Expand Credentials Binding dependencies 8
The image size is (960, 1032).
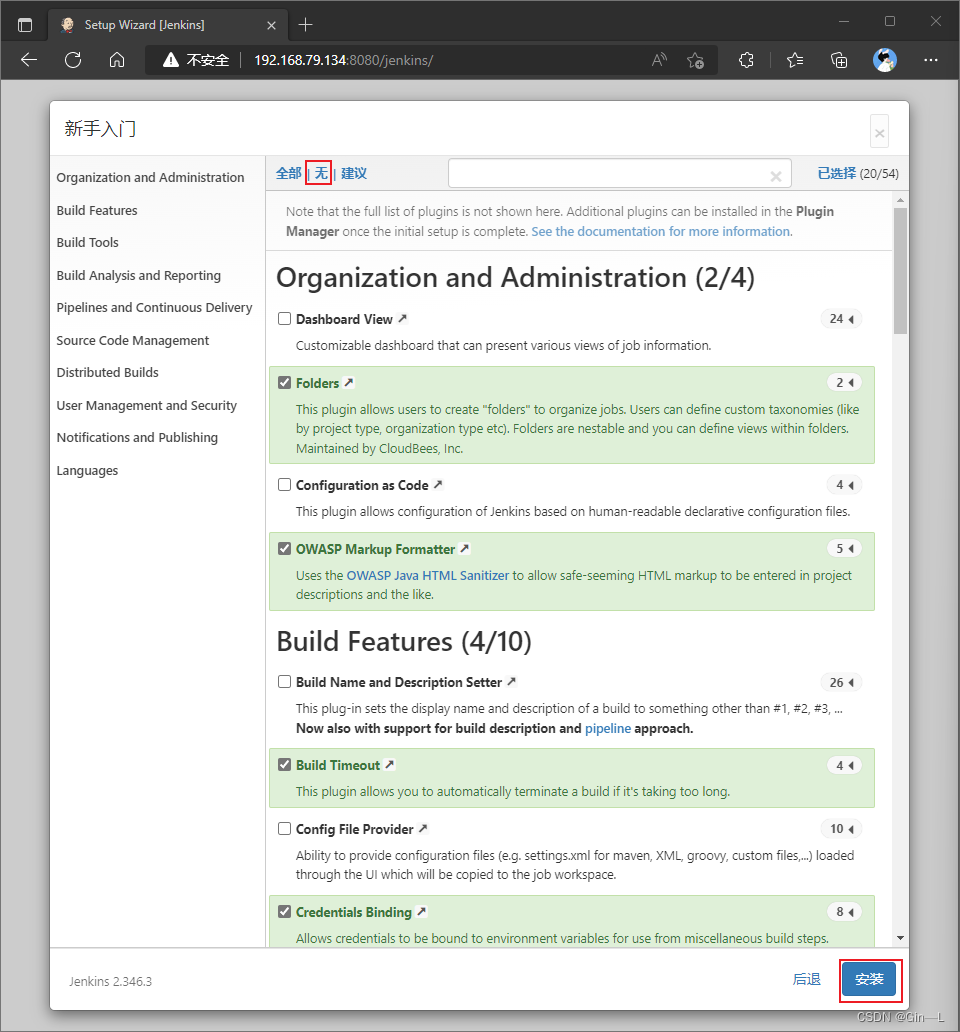pos(844,912)
